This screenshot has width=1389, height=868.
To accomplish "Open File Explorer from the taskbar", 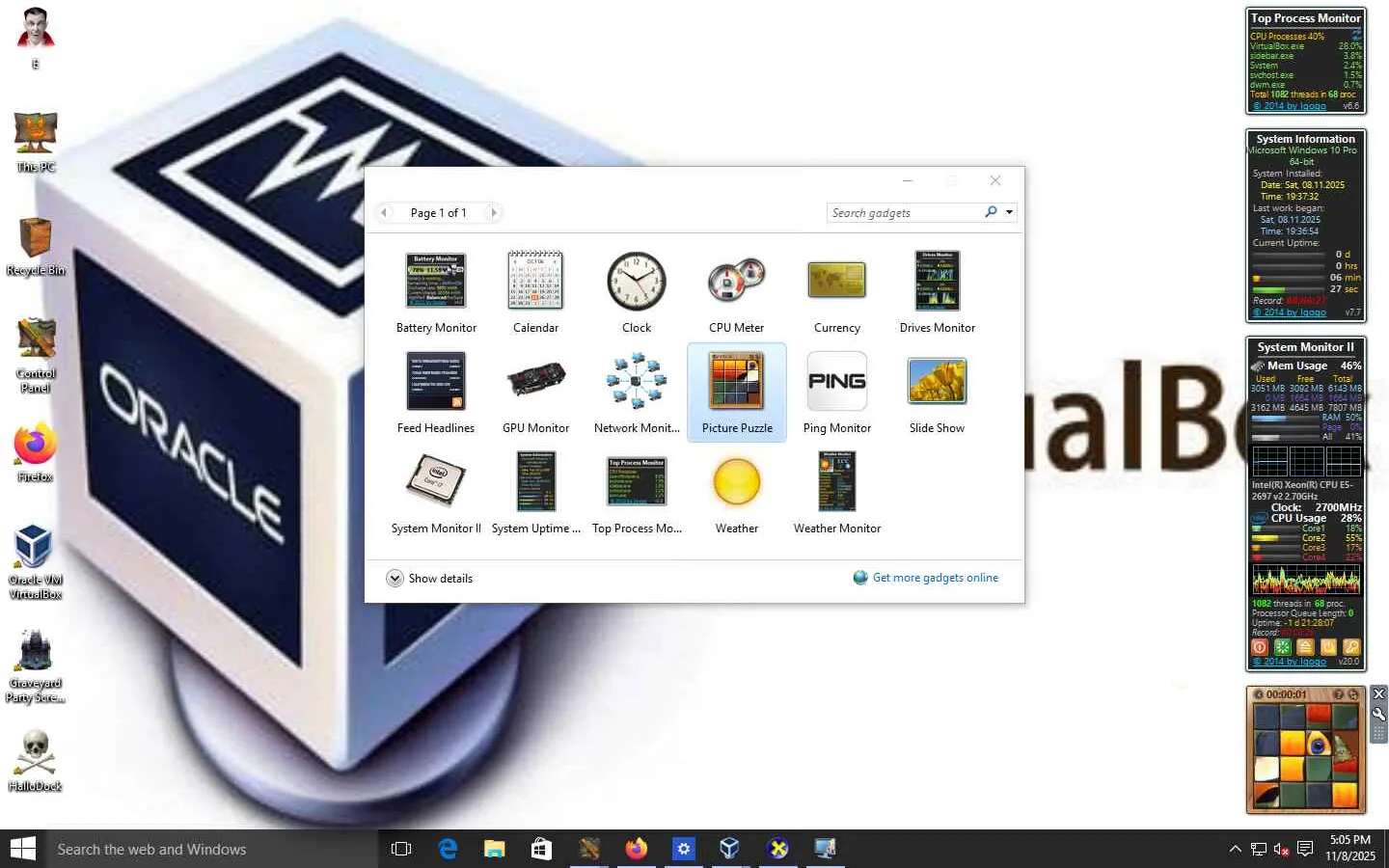I will pyautogui.click(x=495, y=849).
